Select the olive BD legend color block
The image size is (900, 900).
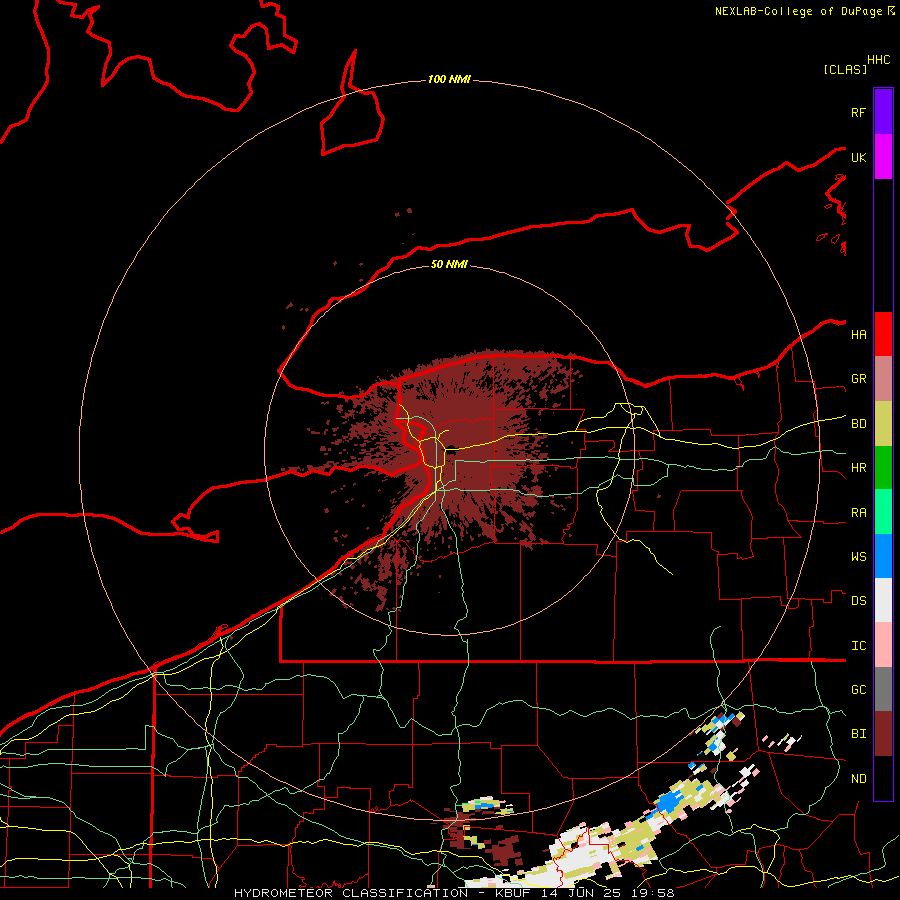click(883, 423)
